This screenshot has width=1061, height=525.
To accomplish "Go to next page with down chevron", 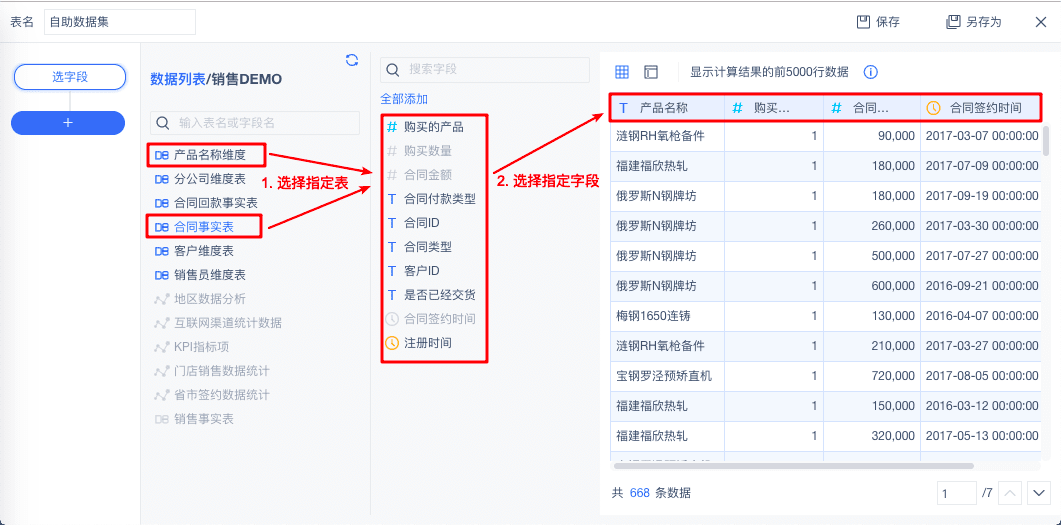I will click(1039, 493).
